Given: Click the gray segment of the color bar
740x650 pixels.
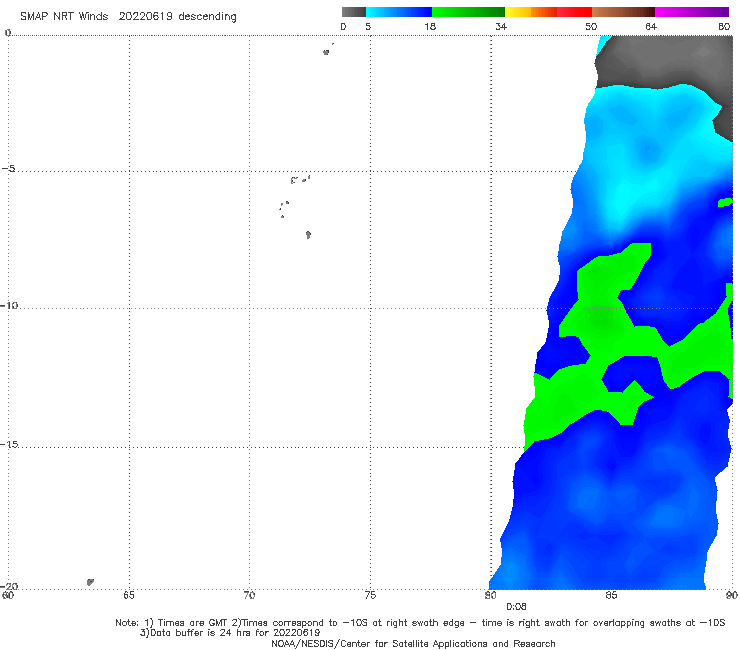Looking at the screenshot, I should pos(354,12).
